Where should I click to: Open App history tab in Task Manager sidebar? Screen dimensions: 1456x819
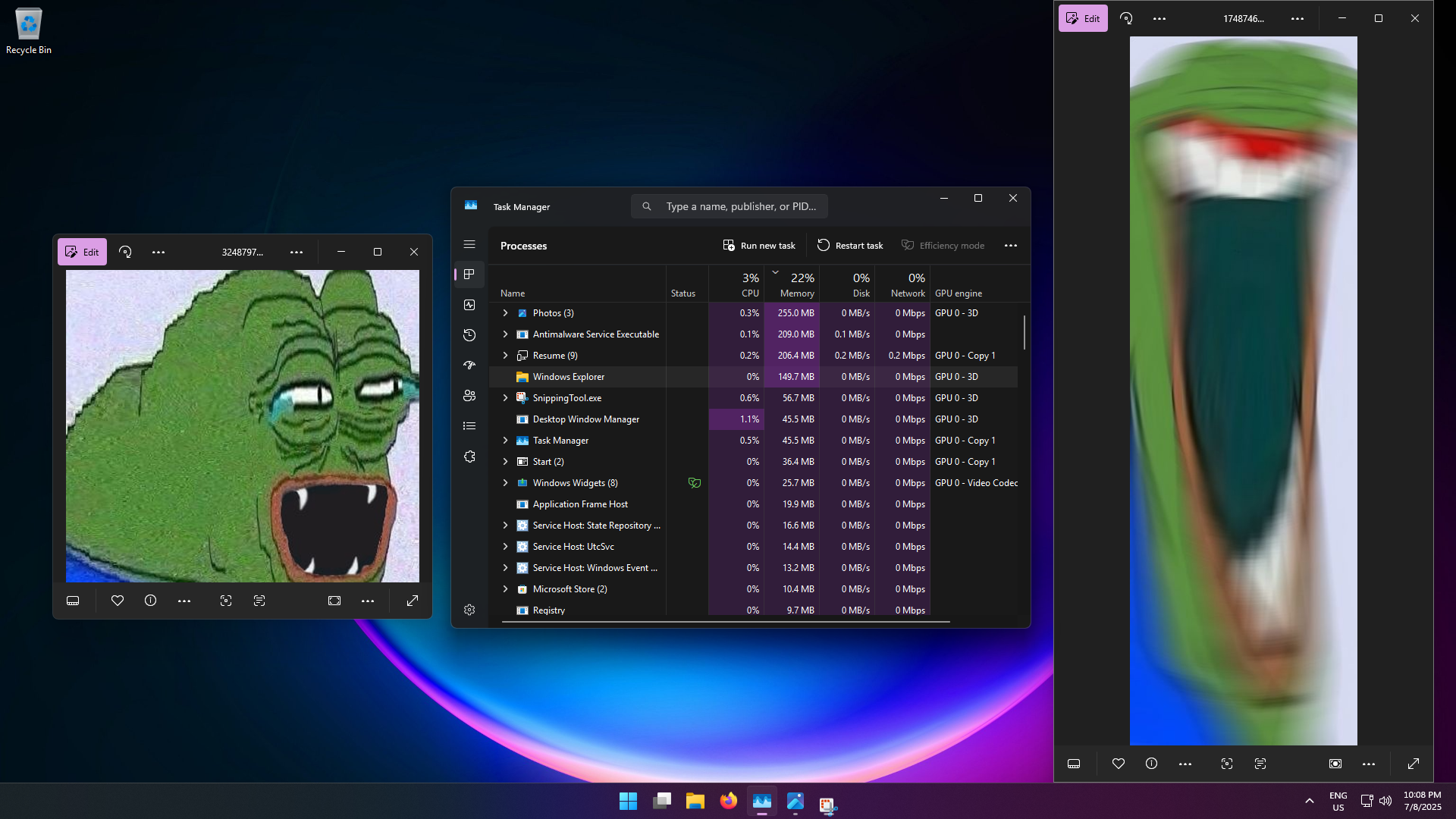[x=469, y=335]
